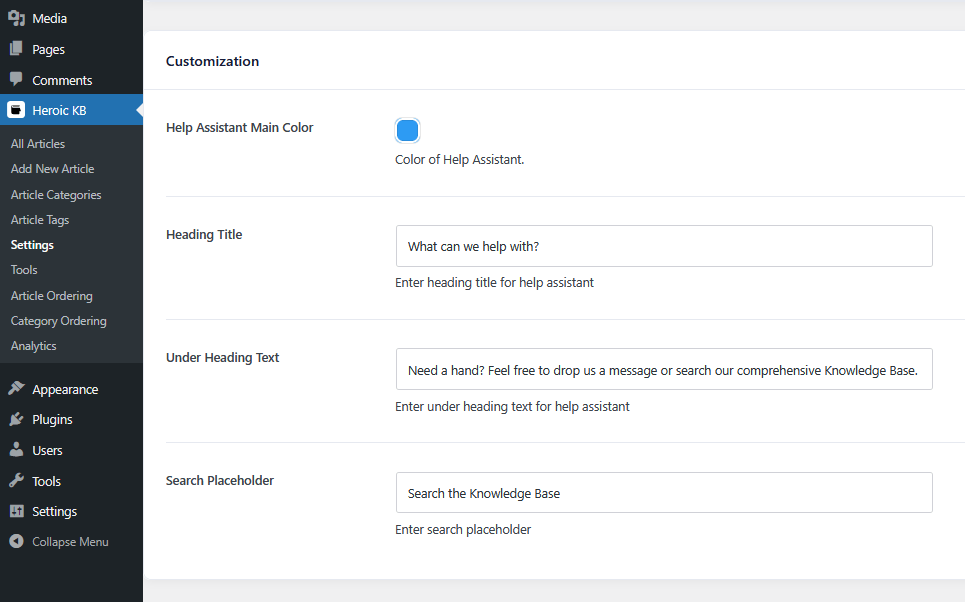This screenshot has height=602, width=965.
Task: Click the Pages icon in sidebar
Action: (17, 49)
